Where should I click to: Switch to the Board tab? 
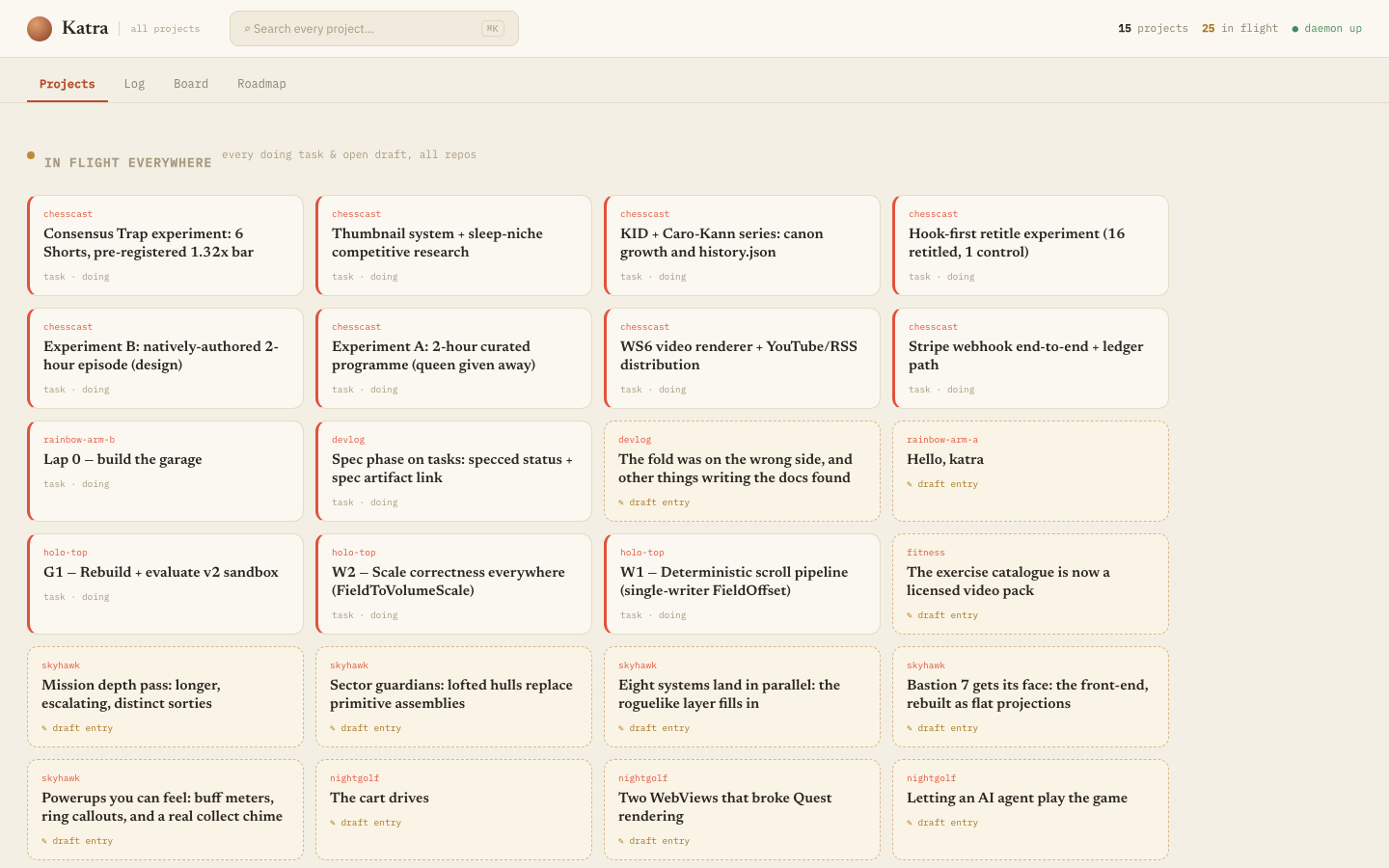point(191,84)
